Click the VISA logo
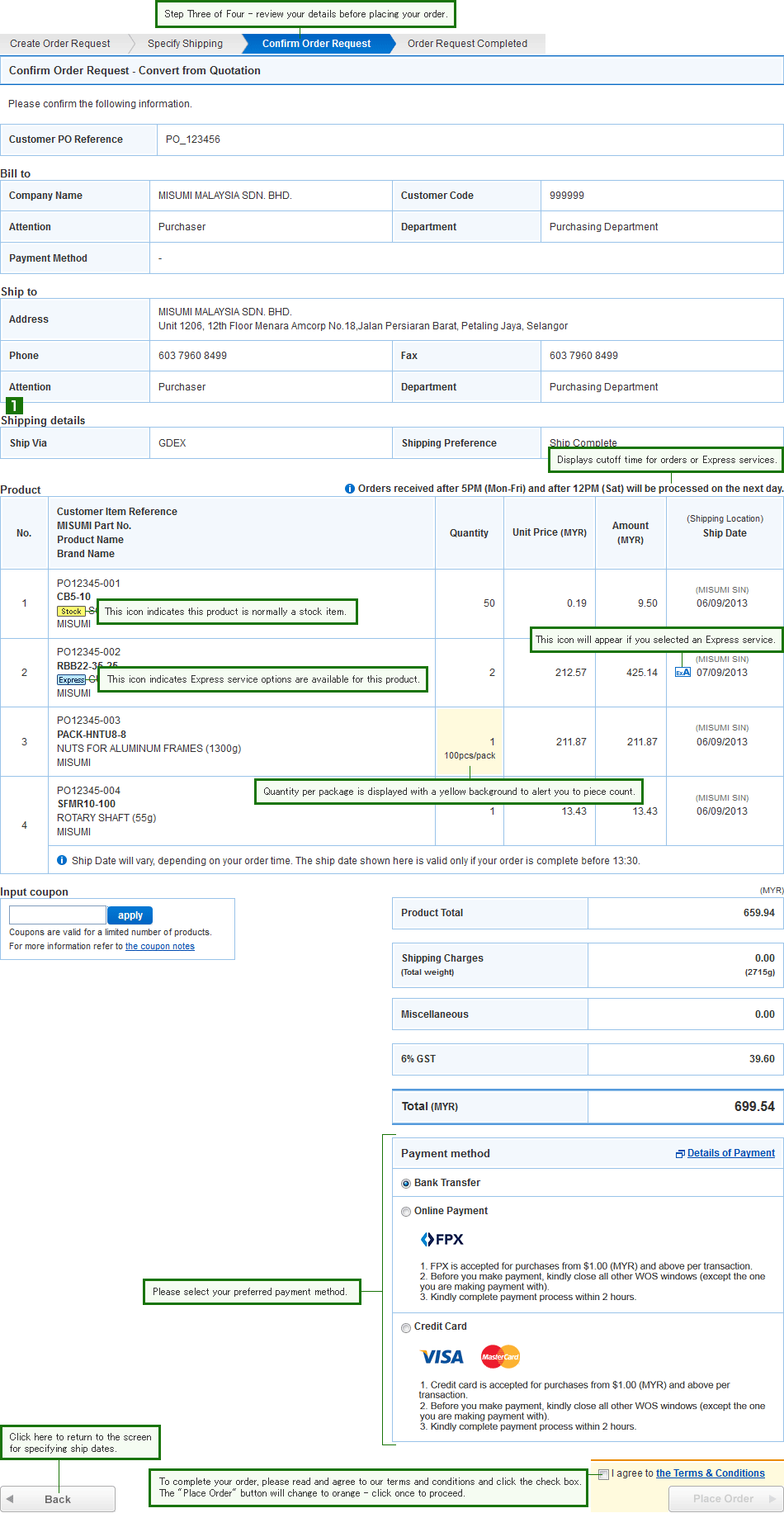This screenshot has height=1513, width=784. (x=442, y=1357)
